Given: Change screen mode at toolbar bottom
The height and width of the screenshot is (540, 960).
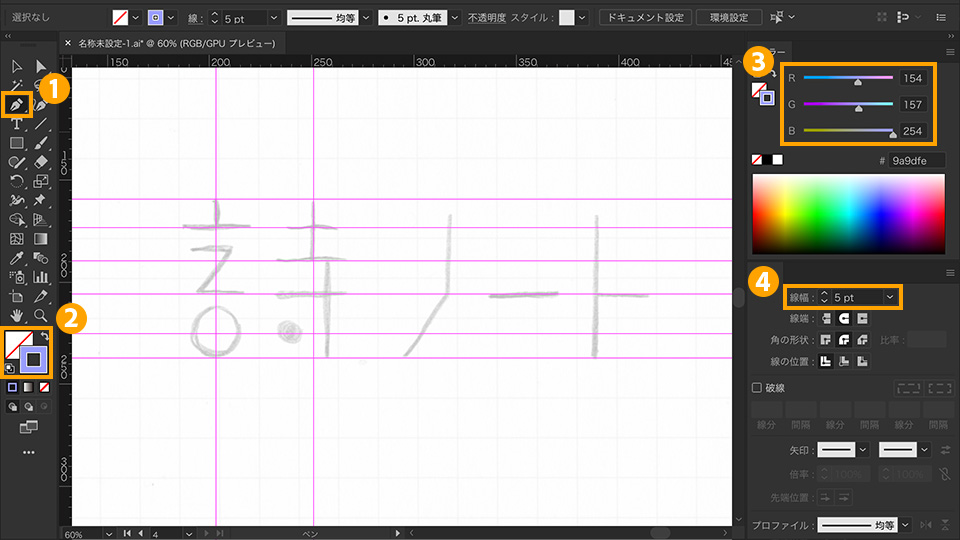Looking at the screenshot, I should [x=29, y=427].
